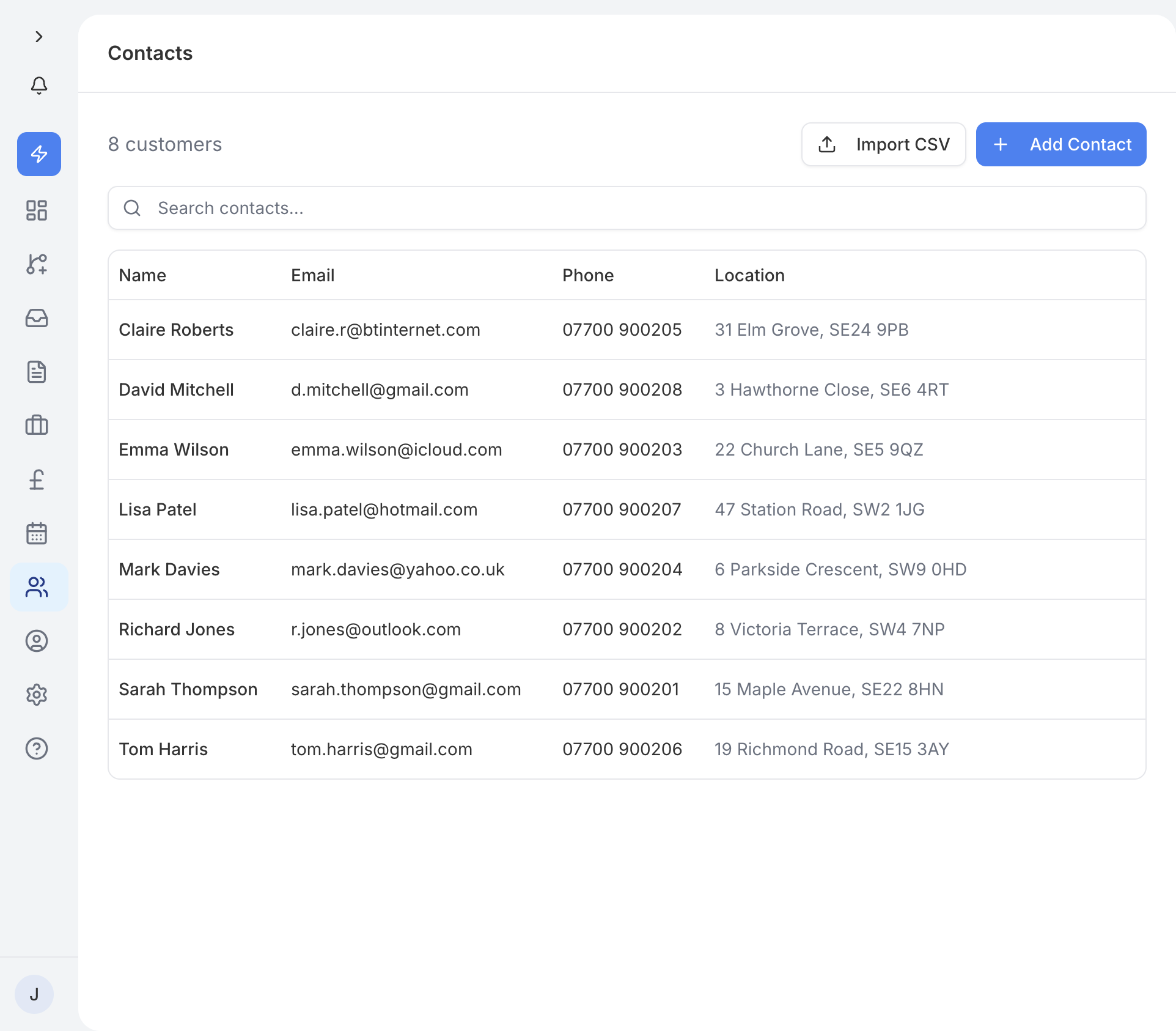Open the calendar icon in sidebar
This screenshot has width=1176, height=1031.
coord(37,533)
